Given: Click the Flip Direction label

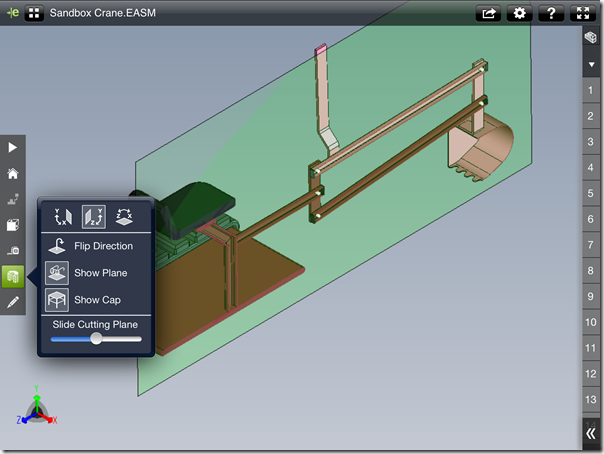Looking at the screenshot, I should coord(104,246).
